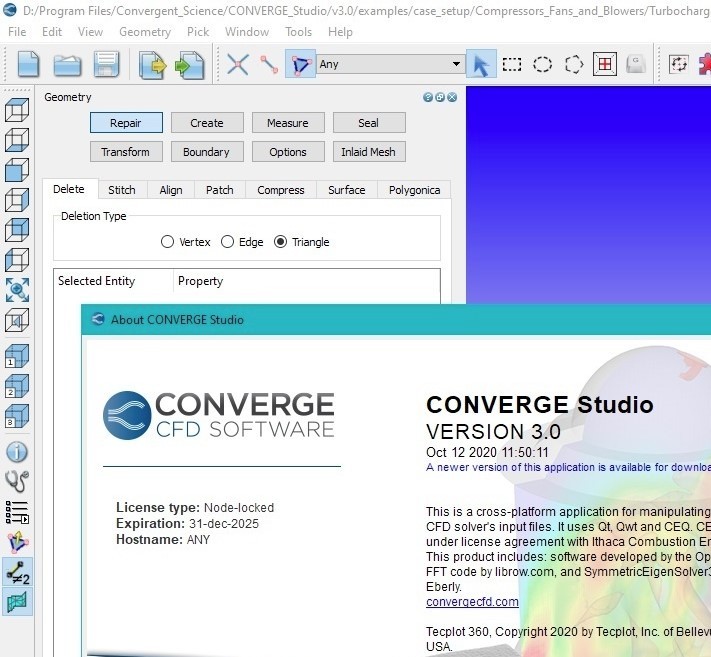Click the zoom-to-fit view icon
The image size is (711, 657).
(17, 290)
